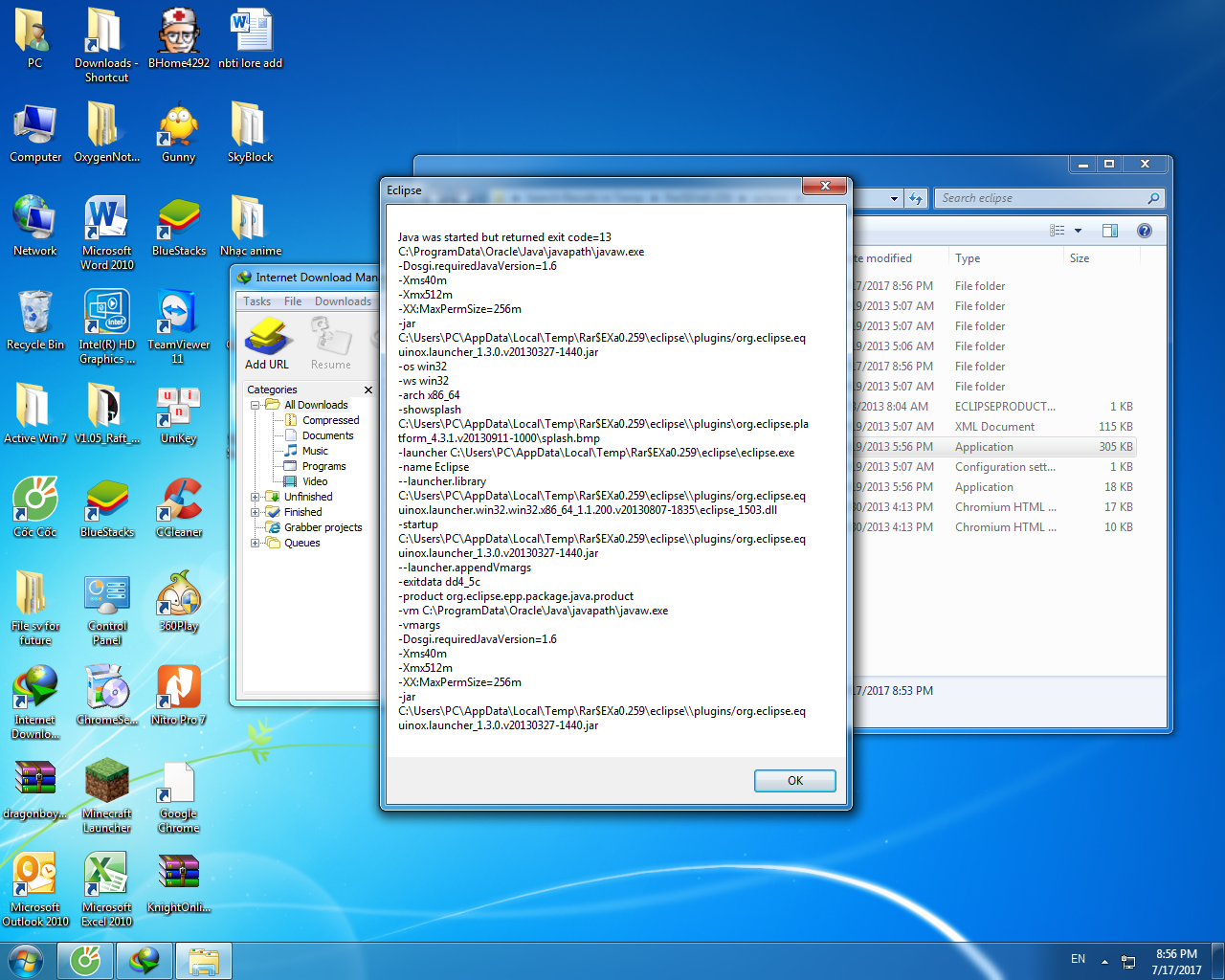Toggle the Explorer preview pane icon
This screenshot has width=1225, height=980.
1110,231
